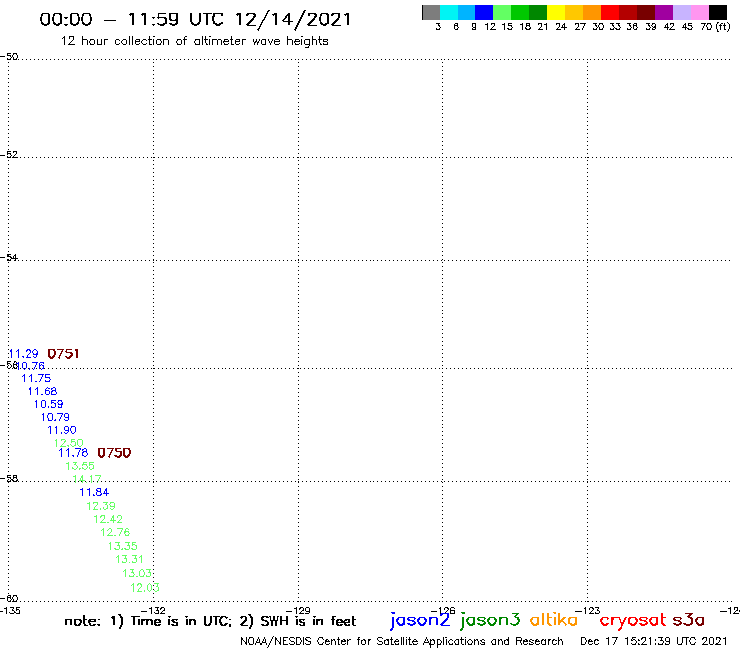Click the -123 longitude axis label
Viewport: 740px width, 650px height.
coord(588,610)
